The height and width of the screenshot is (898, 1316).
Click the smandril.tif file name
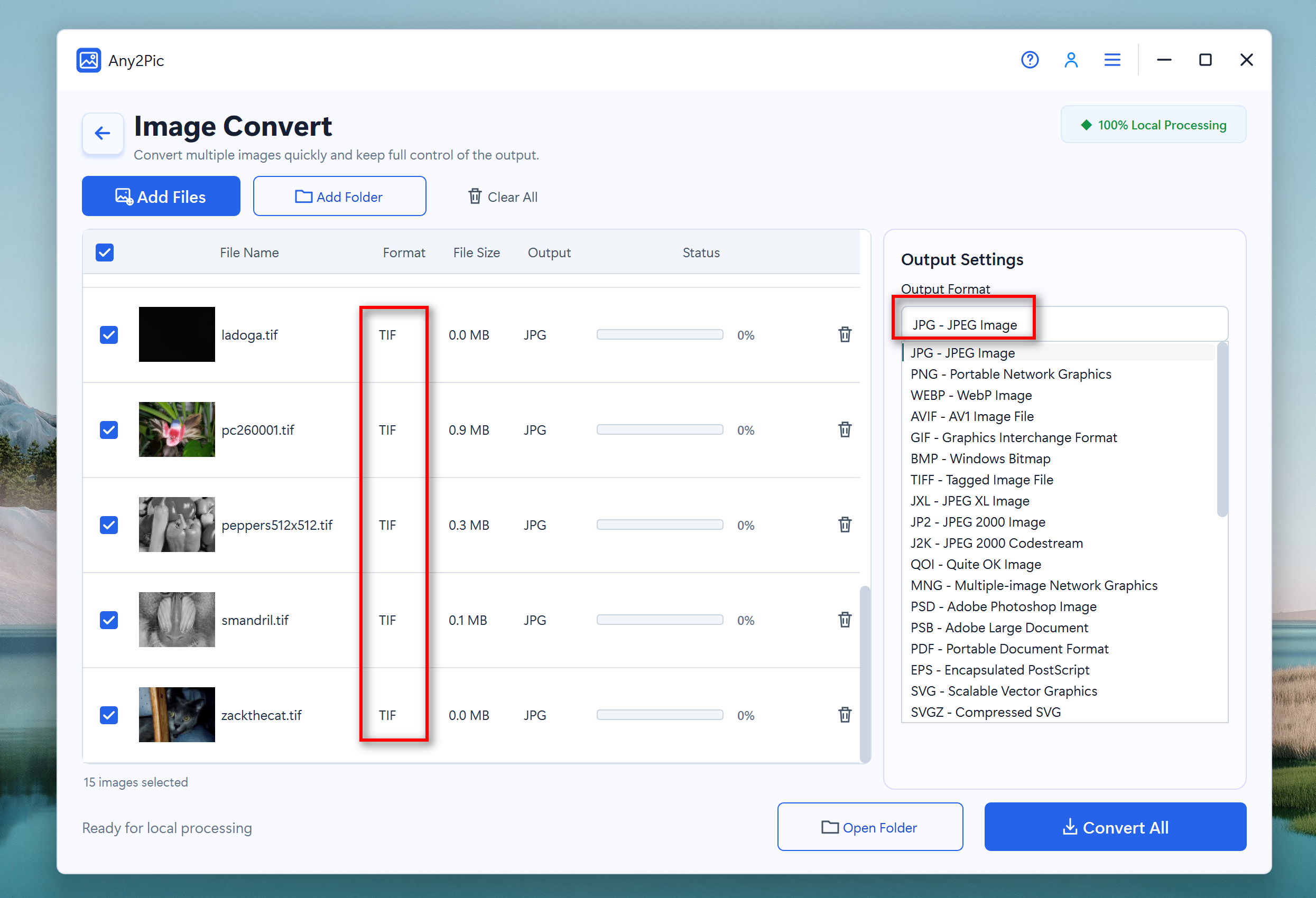click(x=255, y=620)
